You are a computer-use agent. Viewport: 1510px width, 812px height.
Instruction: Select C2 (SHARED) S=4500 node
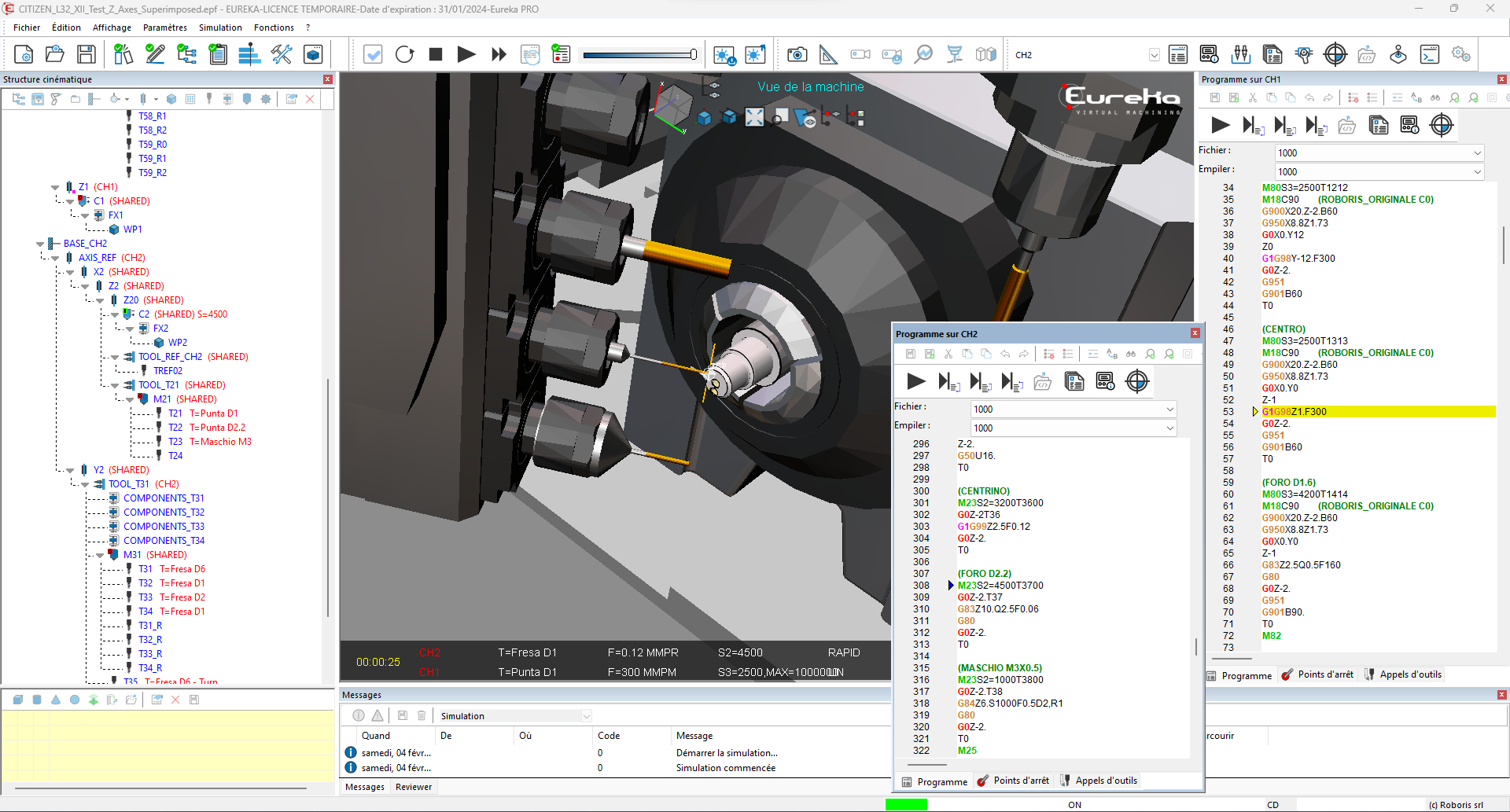[x=182, y=314]
